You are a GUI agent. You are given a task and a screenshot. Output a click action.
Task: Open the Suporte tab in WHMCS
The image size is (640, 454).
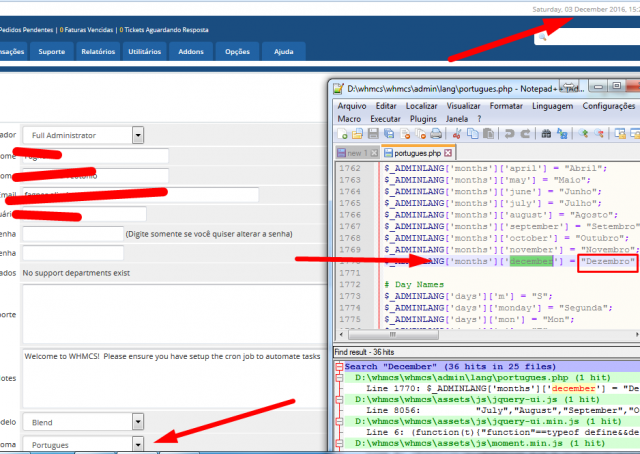(x=51, y=52)
